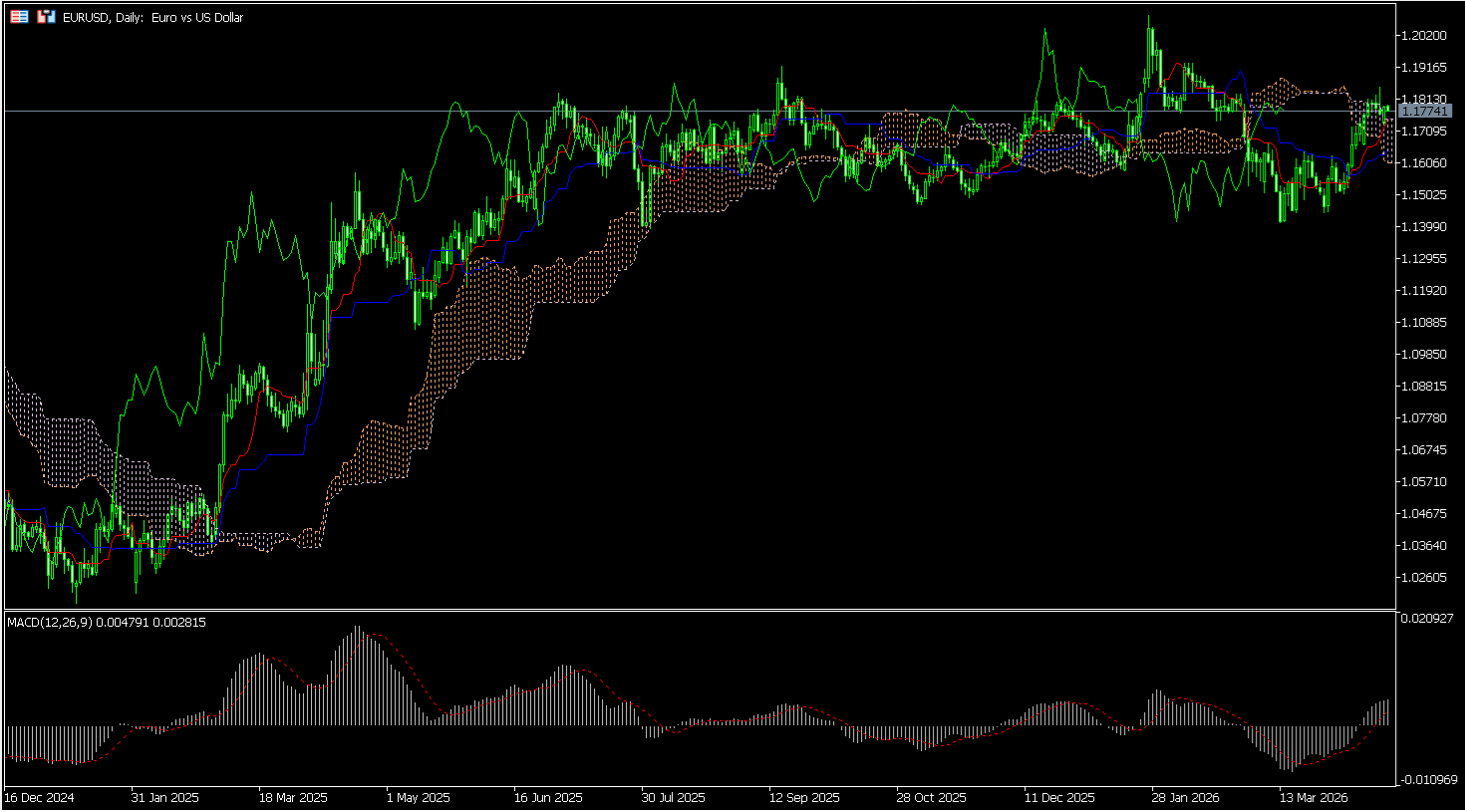1465x812 pixels.
Task: Click the 1.04675 price scale value
Action: coord(1423,514)
